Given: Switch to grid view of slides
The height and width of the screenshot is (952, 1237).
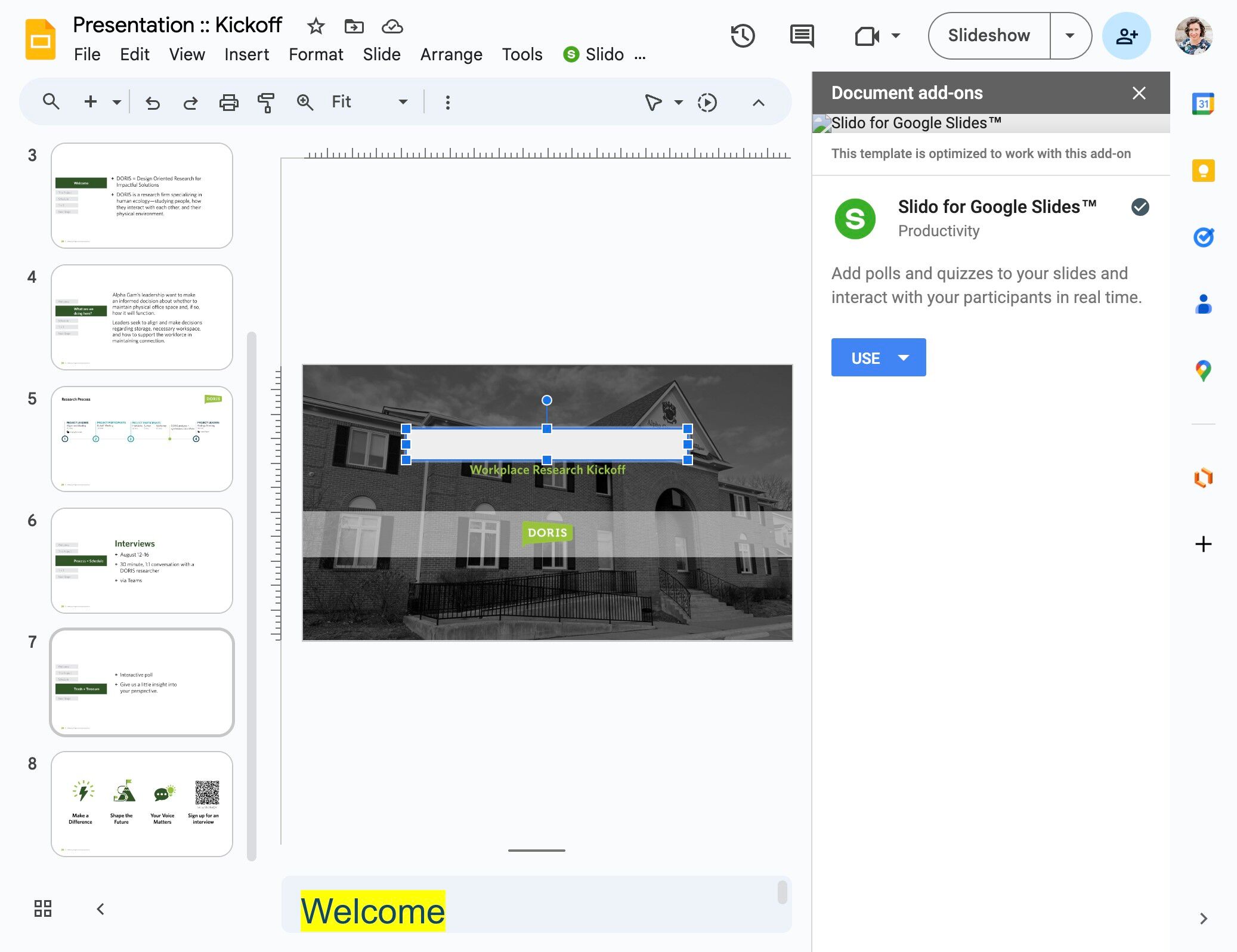Looking at the screenshot, I should (43, 908).
